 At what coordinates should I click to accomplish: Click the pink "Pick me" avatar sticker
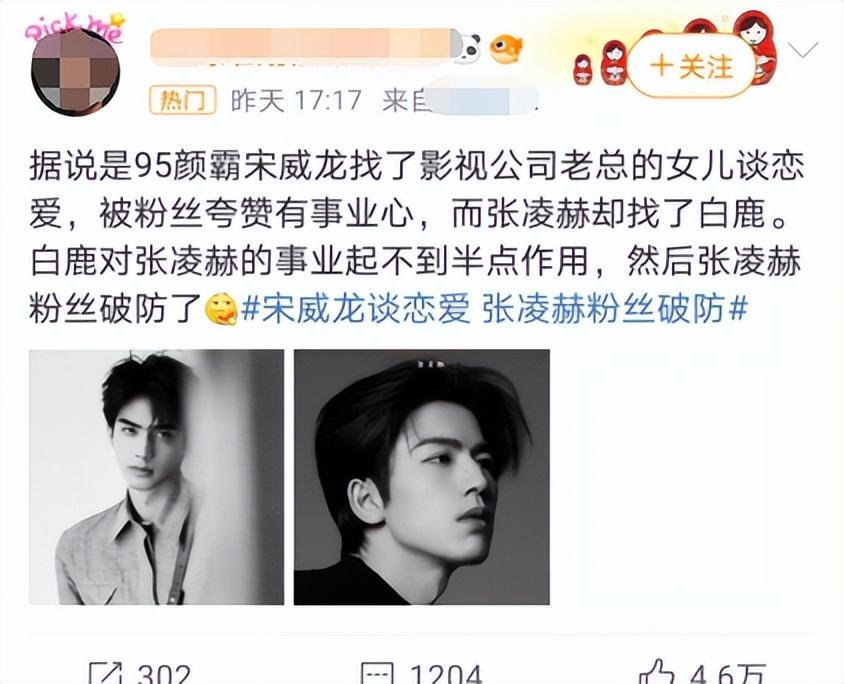[75, 27]
